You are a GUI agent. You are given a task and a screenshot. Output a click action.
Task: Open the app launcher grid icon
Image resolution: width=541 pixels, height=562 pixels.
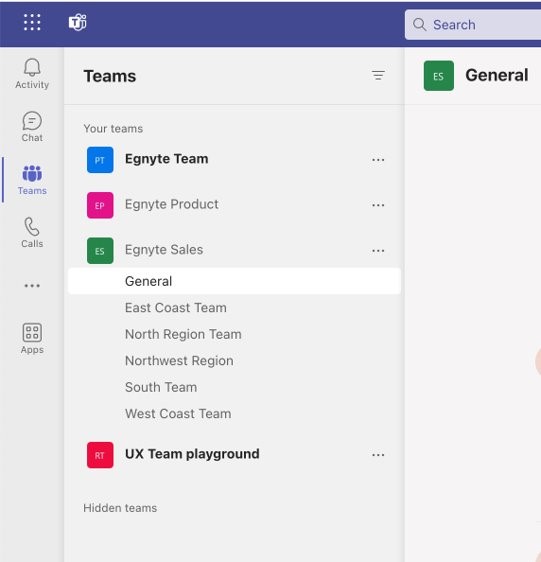pos(32,22)
